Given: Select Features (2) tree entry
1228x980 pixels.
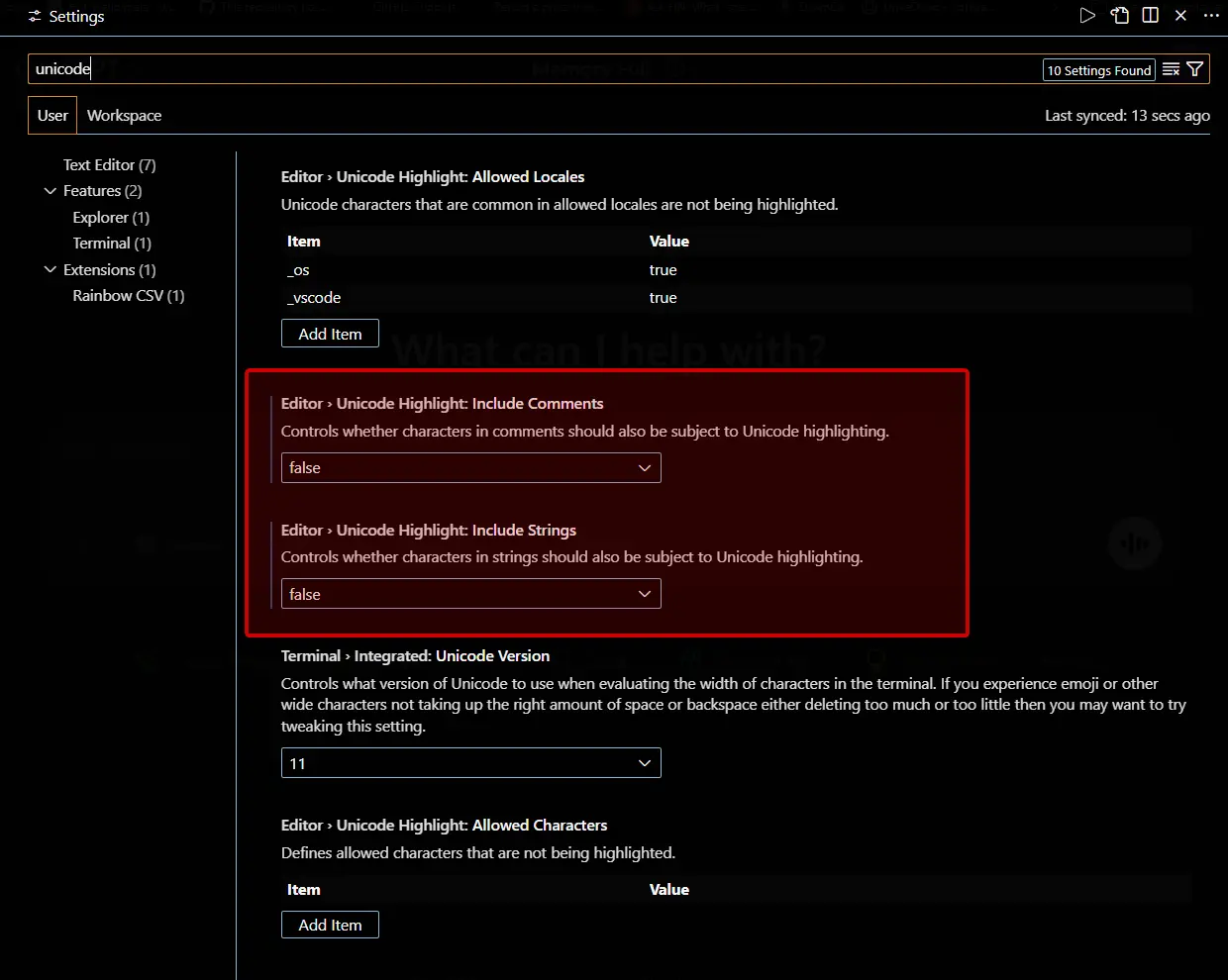Looking at the screenshot, I should 102,191.
